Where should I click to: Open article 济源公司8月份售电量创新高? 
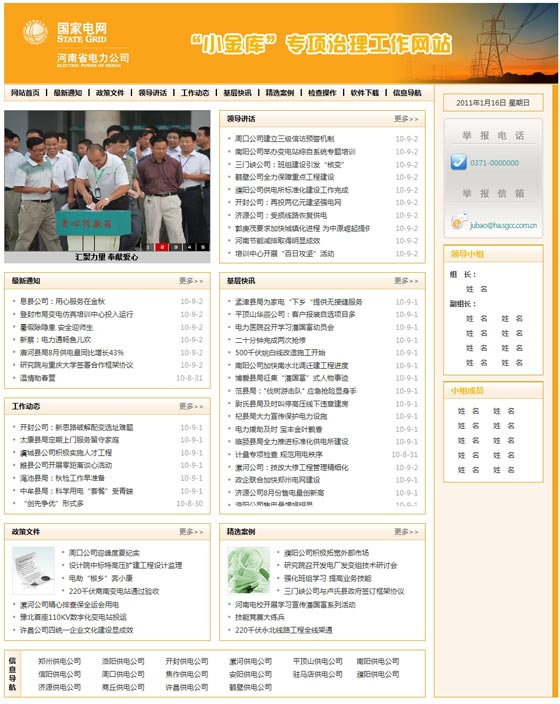(x=279, y=493)
